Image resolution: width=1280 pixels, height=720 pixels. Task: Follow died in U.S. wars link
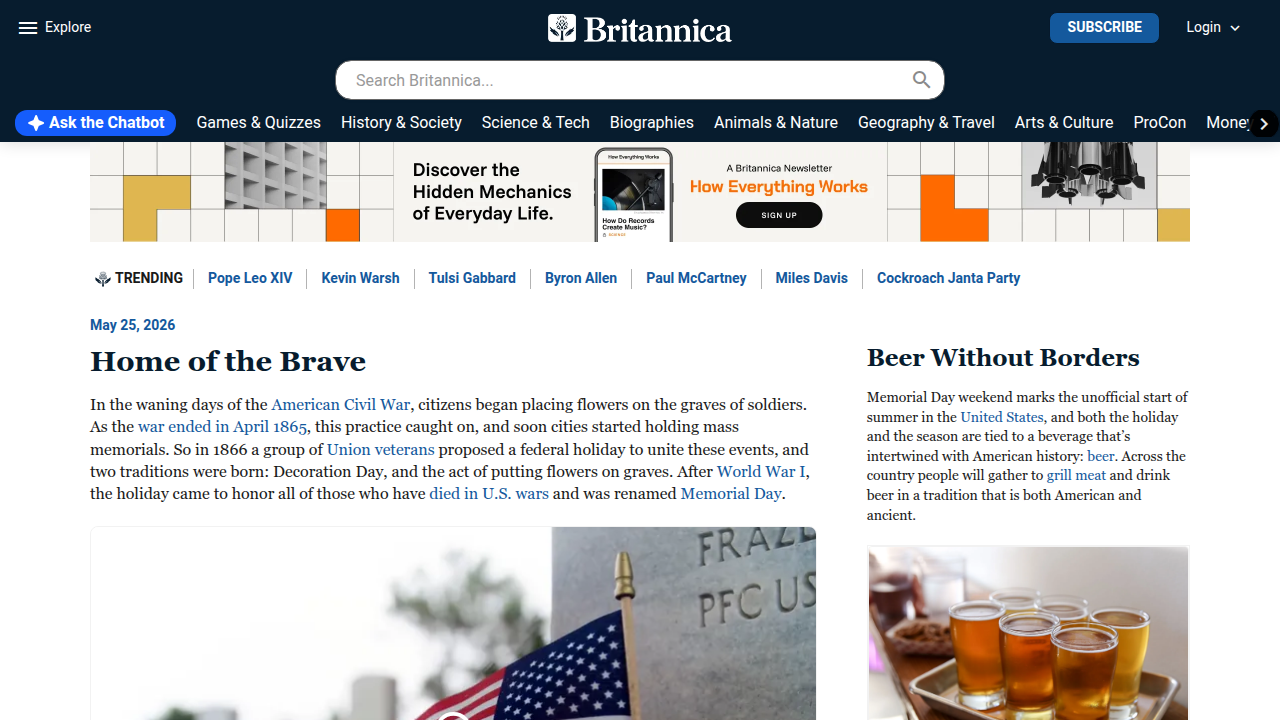coord(489,493)
